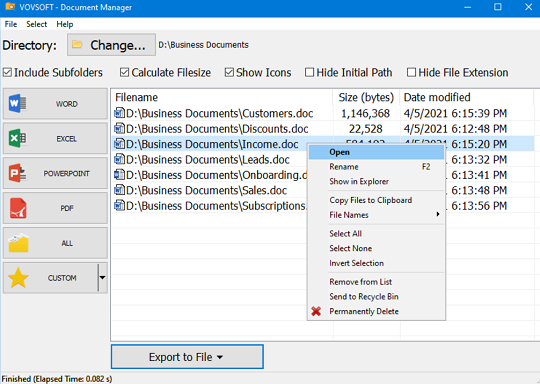Filter documents by the Word icon
This screenshot has height=384, width=540.
coord(18,103)
